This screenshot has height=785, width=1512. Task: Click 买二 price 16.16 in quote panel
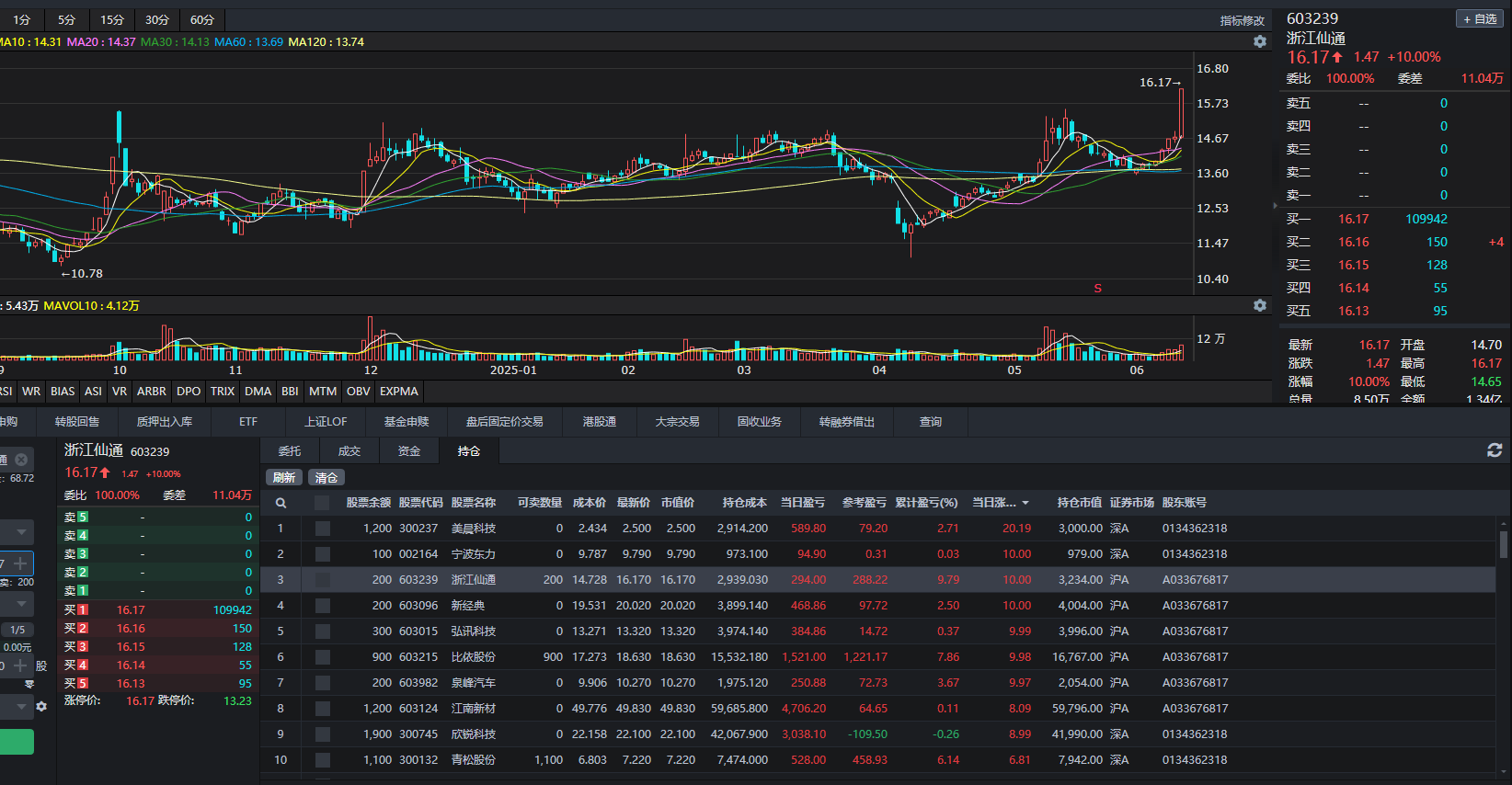pos(1353,242)
